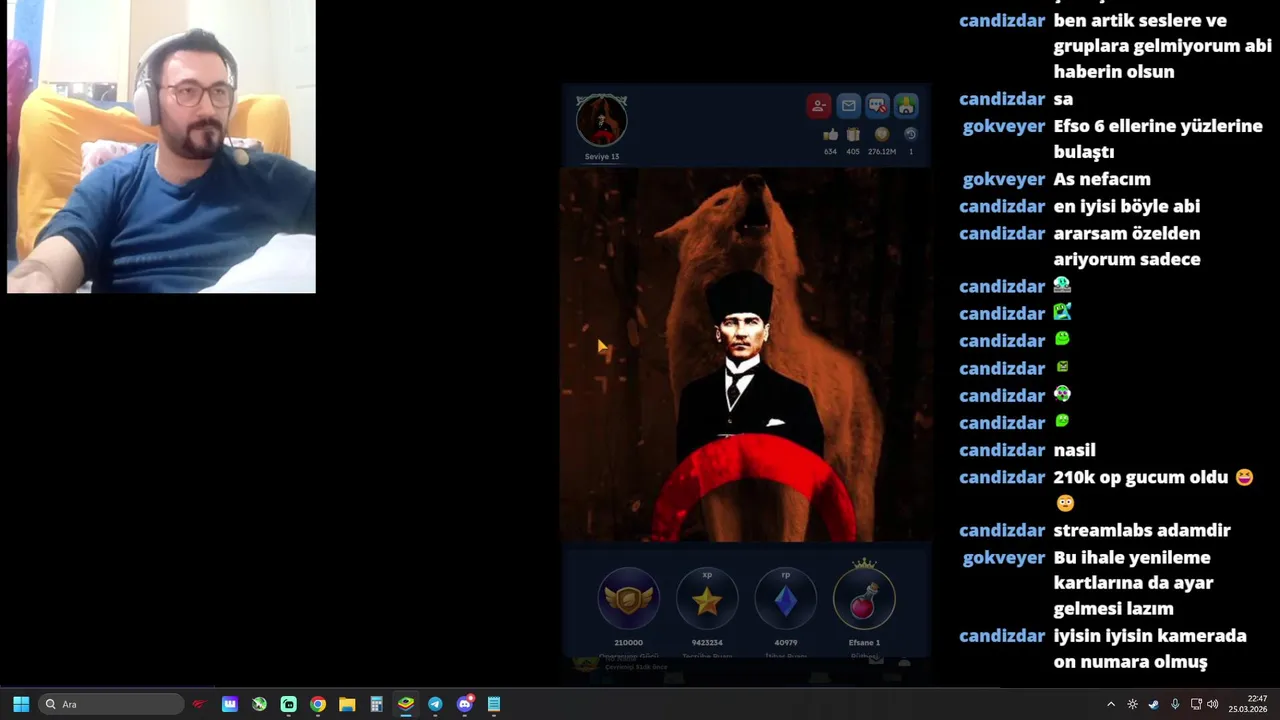Click the 'Bu ihale yenileme' chat message
The width and height of the screenshot is (1280, 720).
click(x=1133, y=583)
